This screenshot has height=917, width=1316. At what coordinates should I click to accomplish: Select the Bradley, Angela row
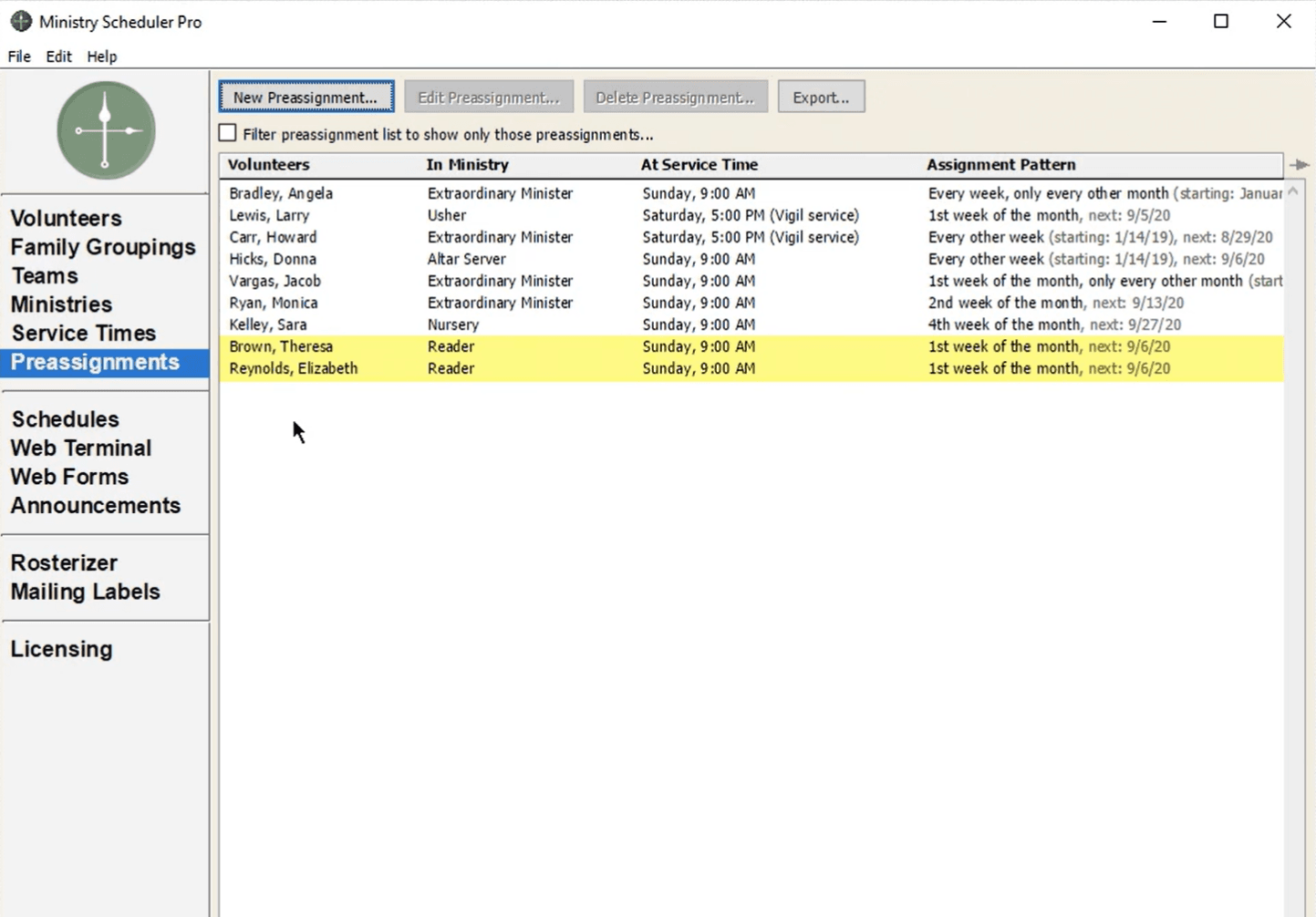pyautogui.click(x=751, y=193)
